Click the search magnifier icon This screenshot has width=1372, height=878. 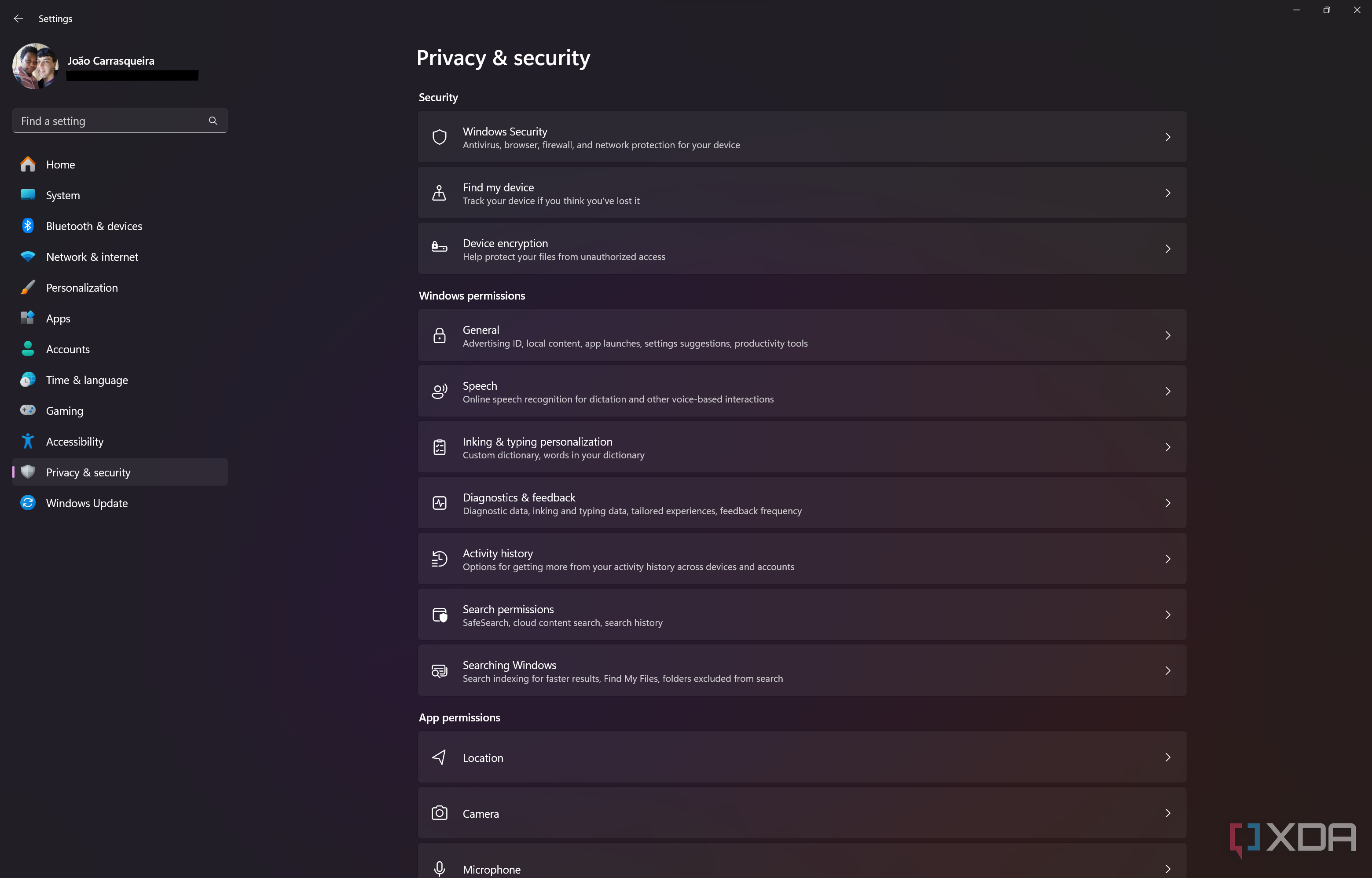[213, 121]
